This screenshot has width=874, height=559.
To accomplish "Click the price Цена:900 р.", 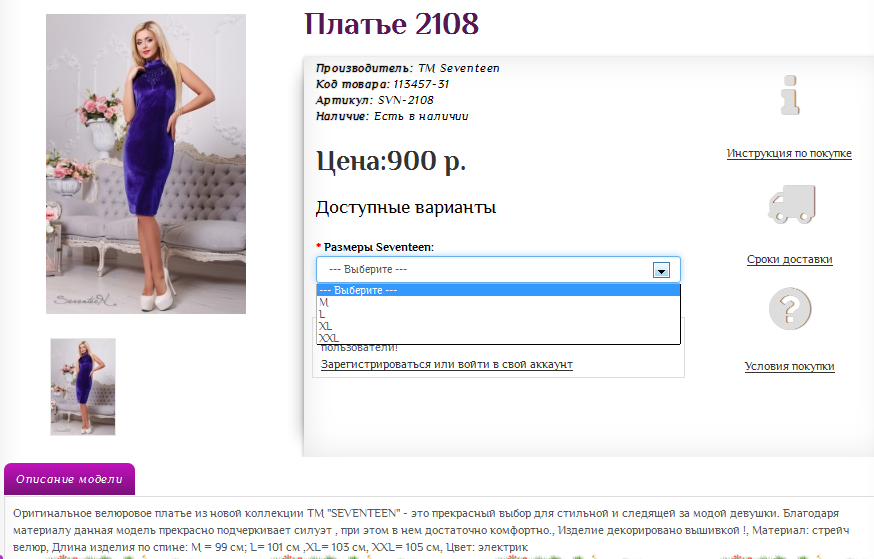I will point(391,162).
